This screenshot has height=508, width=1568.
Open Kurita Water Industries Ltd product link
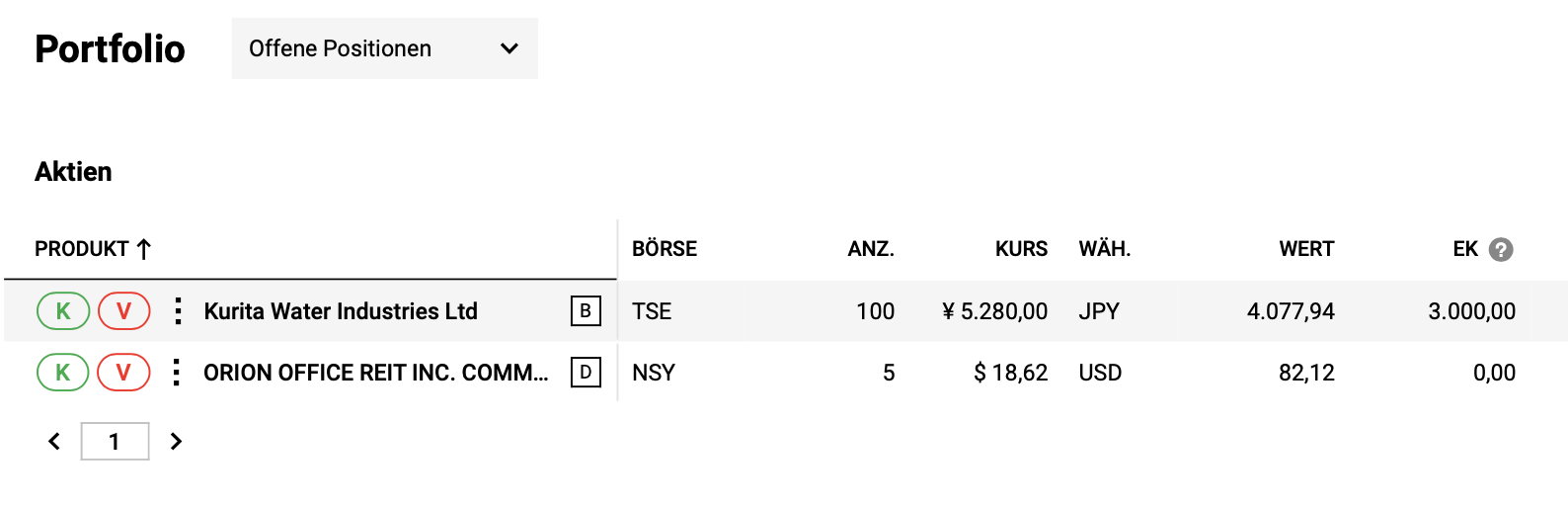click(x=341, y=311)
